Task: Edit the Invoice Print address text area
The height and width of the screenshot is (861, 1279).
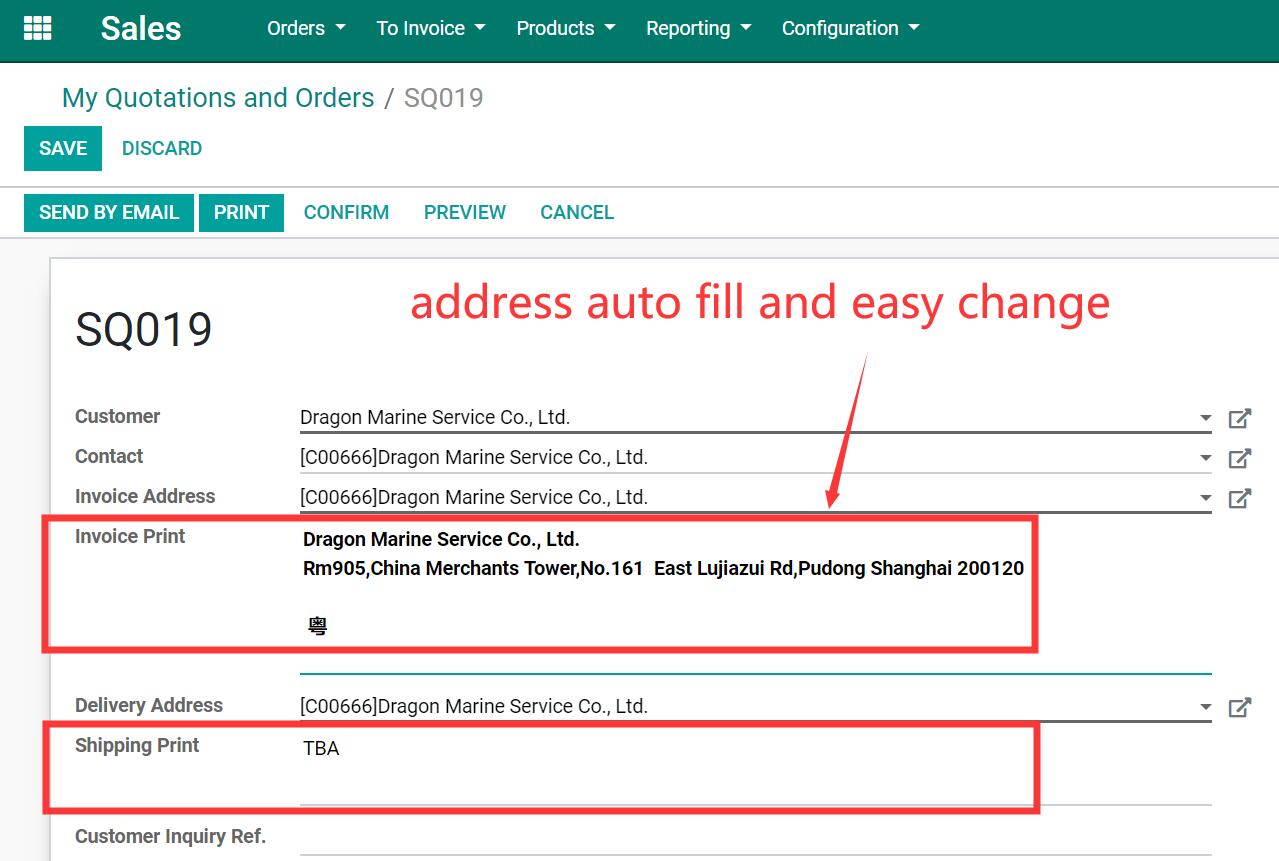Action: coord(755,598)
